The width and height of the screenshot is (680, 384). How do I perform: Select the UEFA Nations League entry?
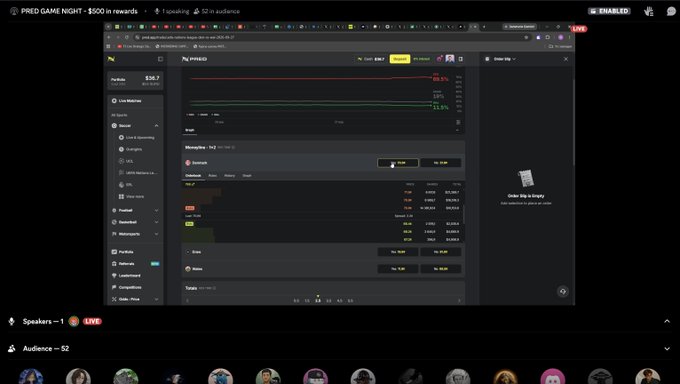coord(138,173)
